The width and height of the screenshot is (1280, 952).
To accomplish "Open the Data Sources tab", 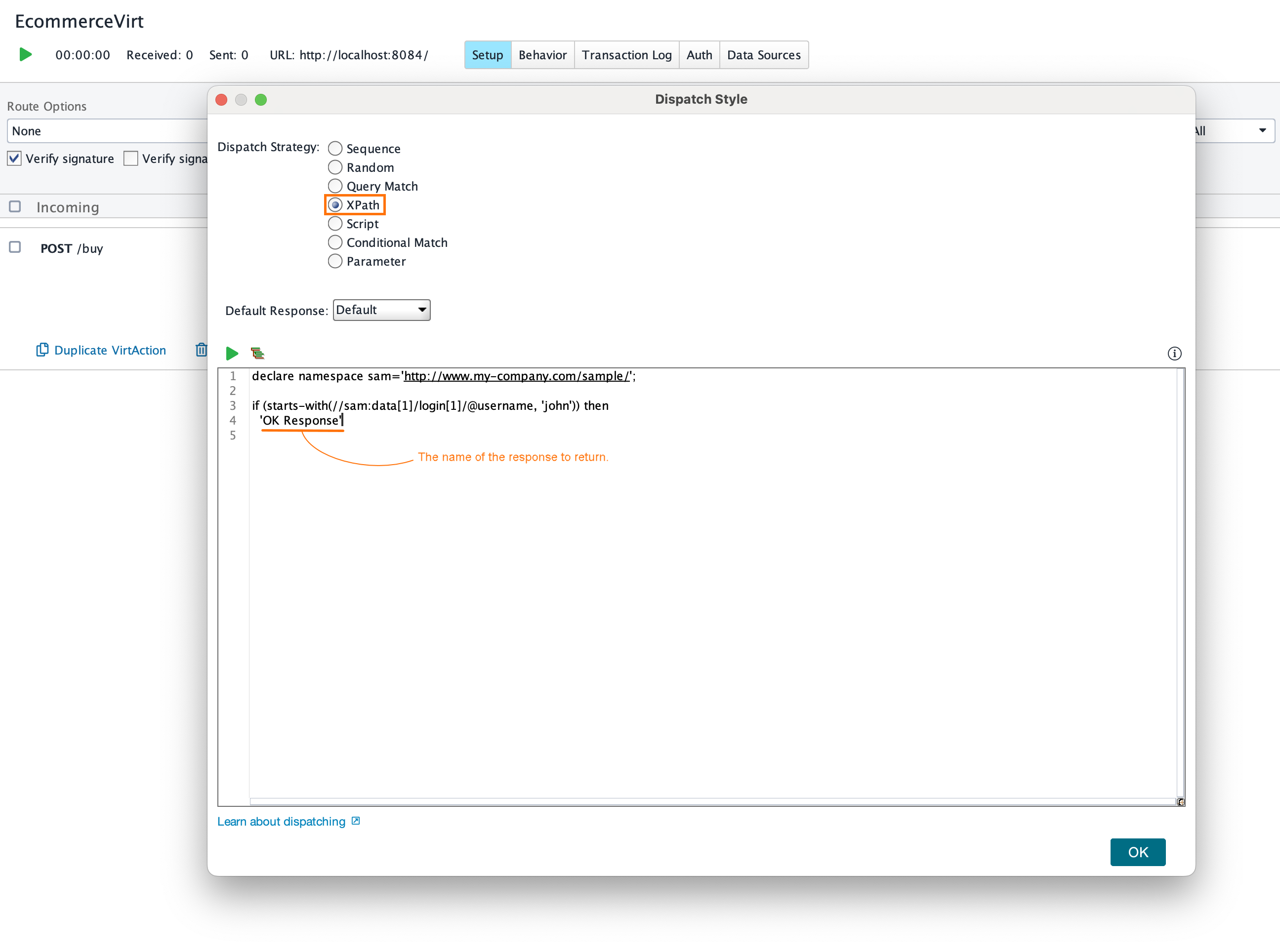I will point(764,55).
